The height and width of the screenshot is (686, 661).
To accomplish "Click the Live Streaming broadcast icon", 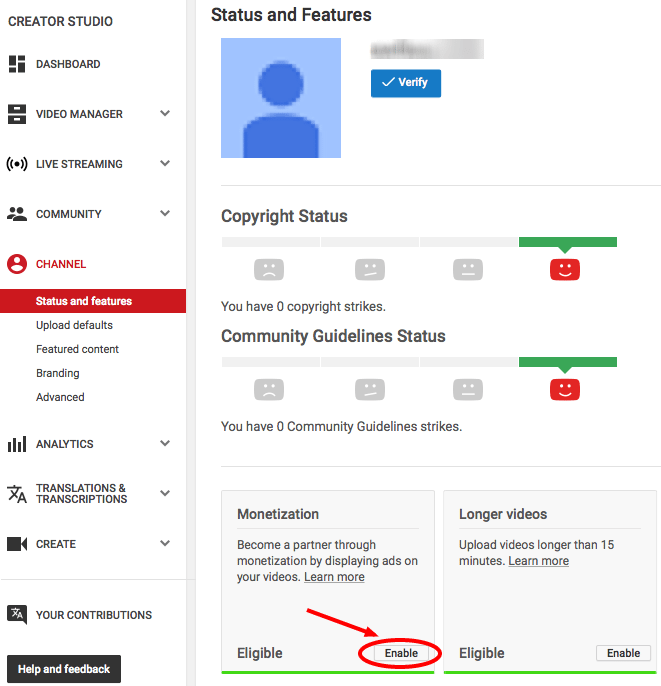I will 17,164.
